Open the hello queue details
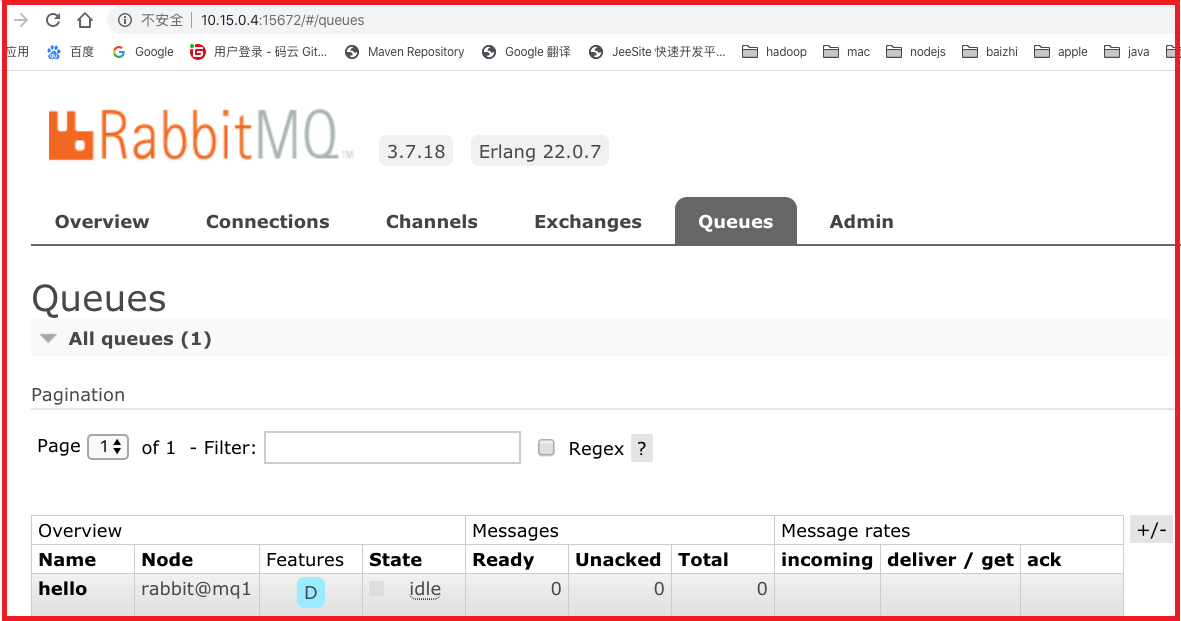This screenshot has width=1181, height=621. (63, 589)
